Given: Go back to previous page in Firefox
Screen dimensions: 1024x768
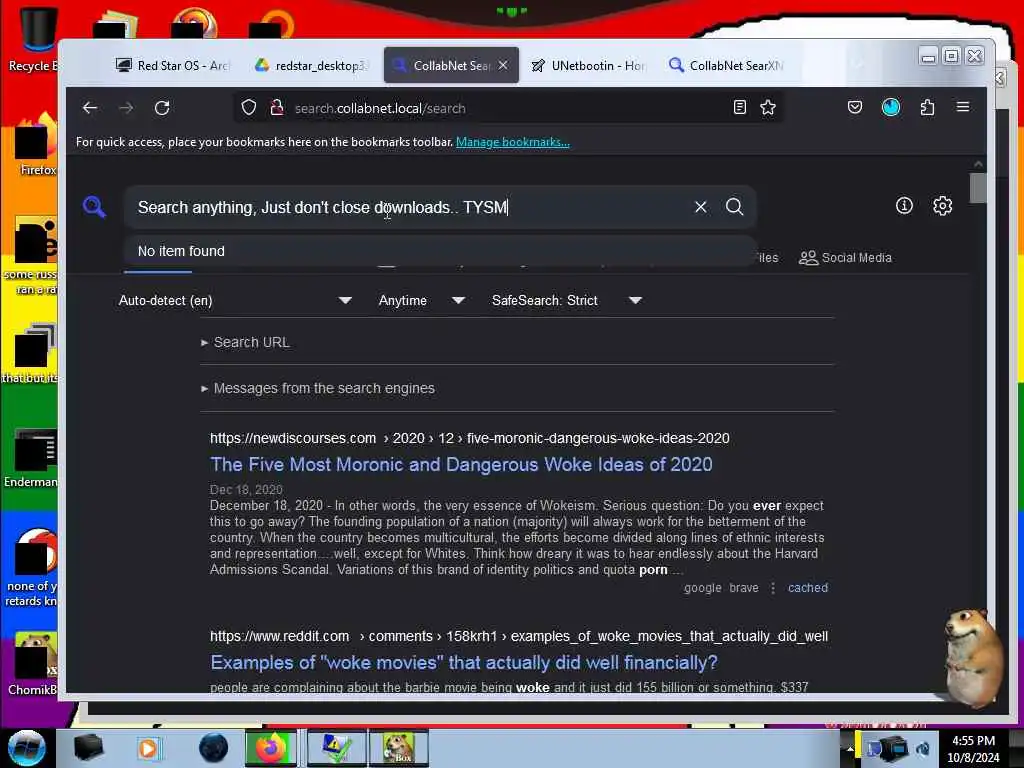Looking at the screenshot, I should (90, 108).
